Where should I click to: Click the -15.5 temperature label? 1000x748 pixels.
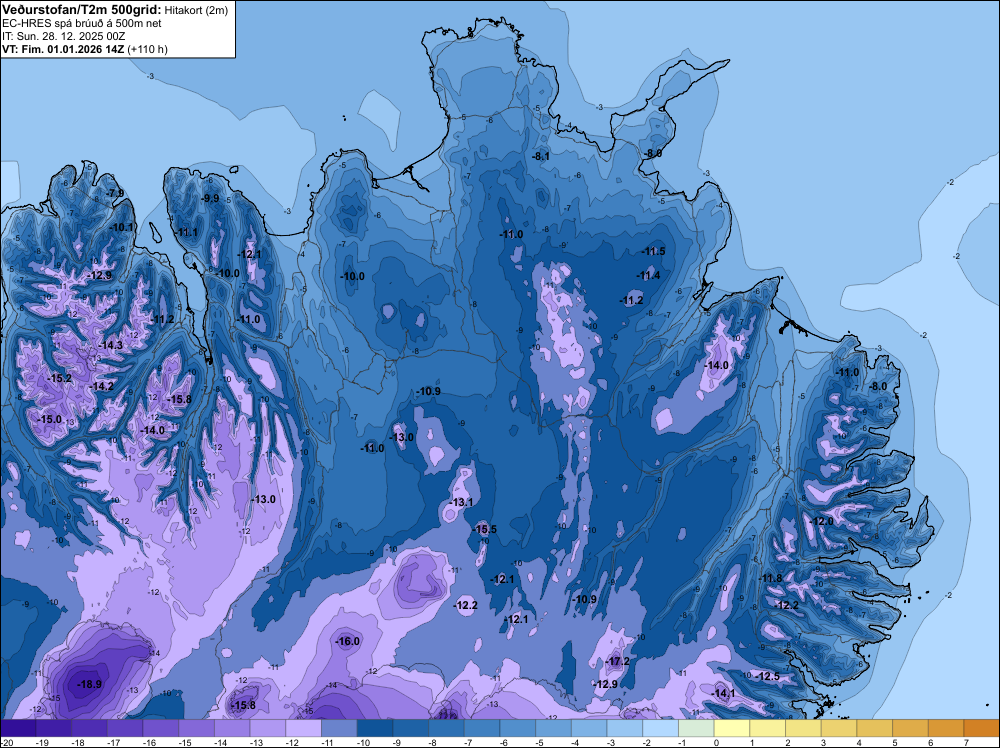tap(485, 529)
